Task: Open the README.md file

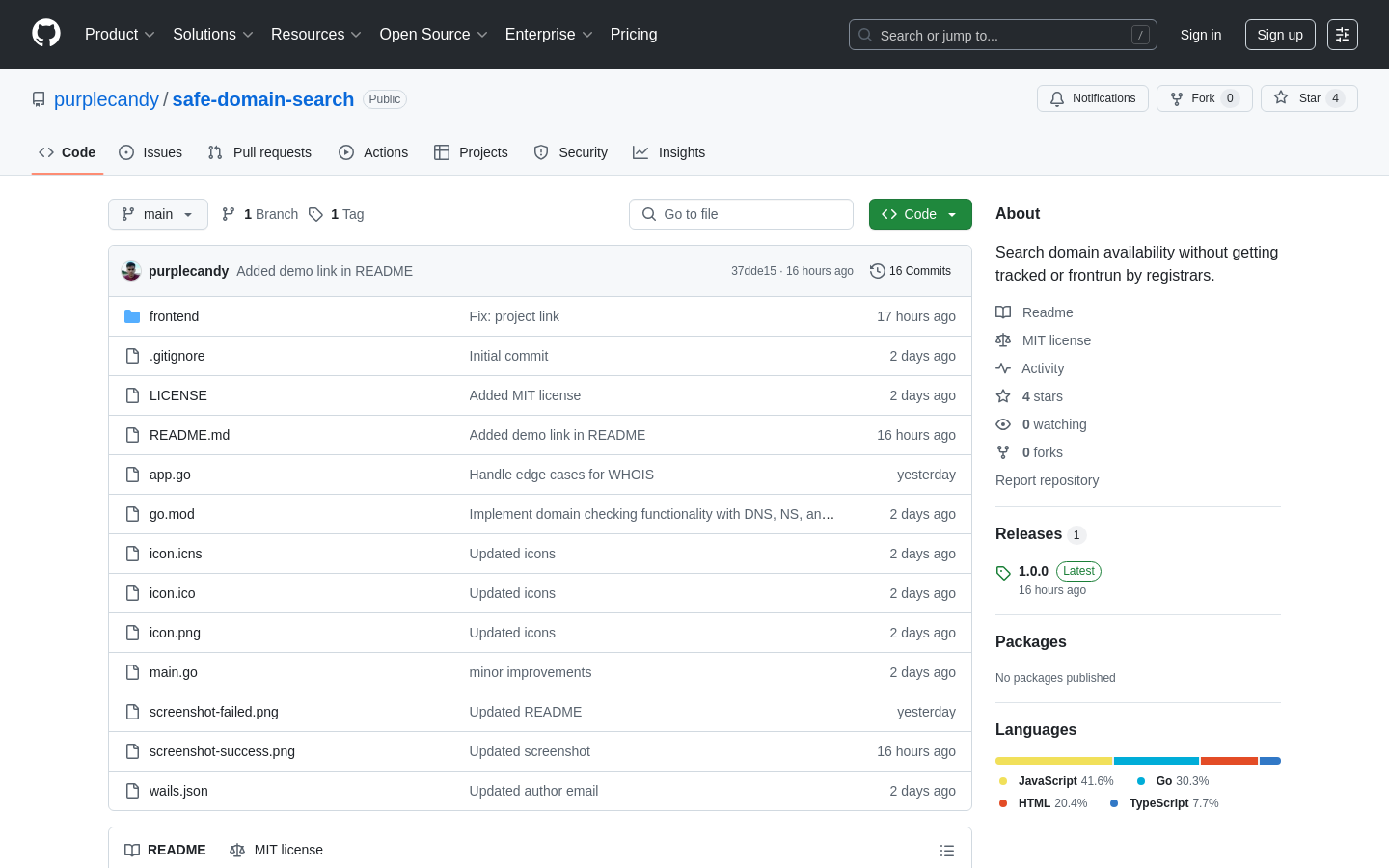Action: click(x=189, y=435)
